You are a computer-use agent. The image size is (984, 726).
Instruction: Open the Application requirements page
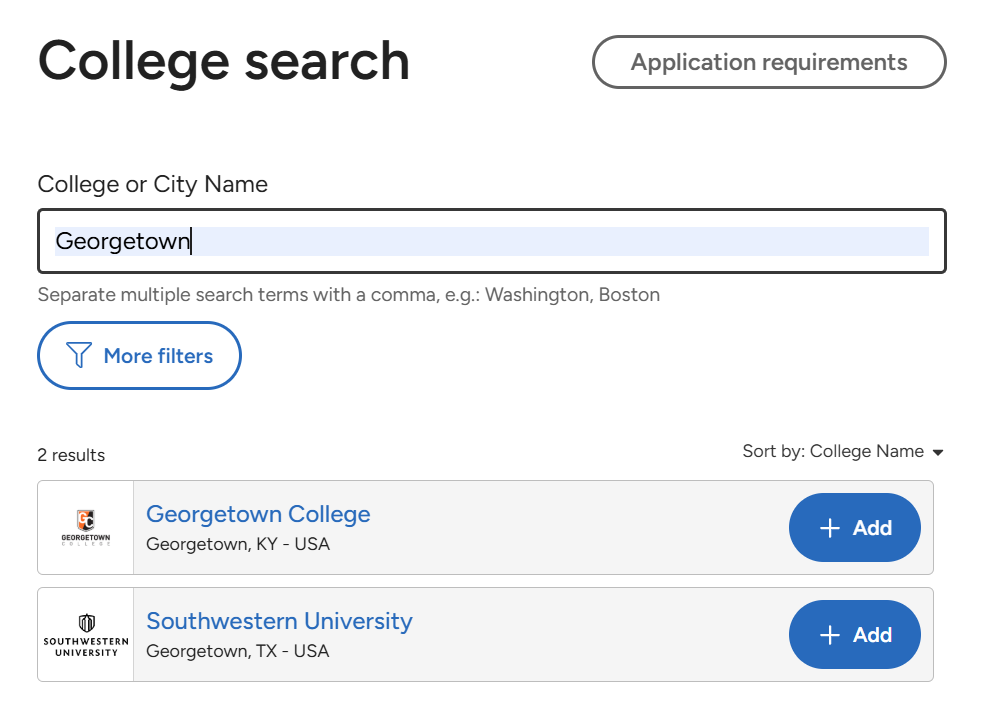click(x=769, y=62)
